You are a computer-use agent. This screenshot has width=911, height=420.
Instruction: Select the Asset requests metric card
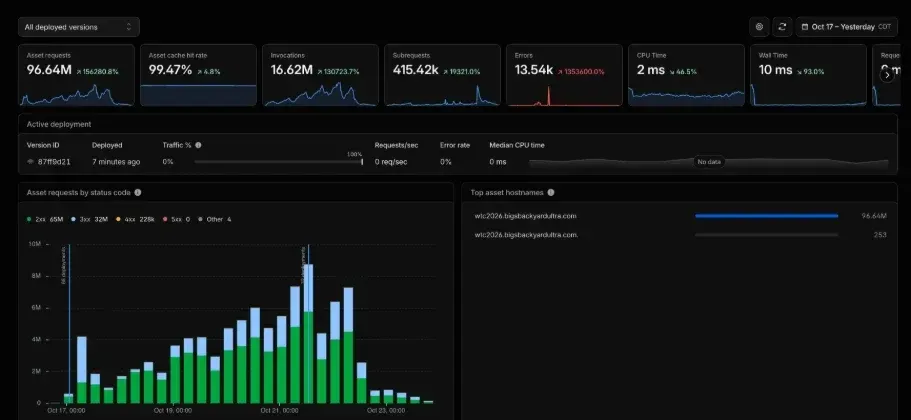pos(76,75)
